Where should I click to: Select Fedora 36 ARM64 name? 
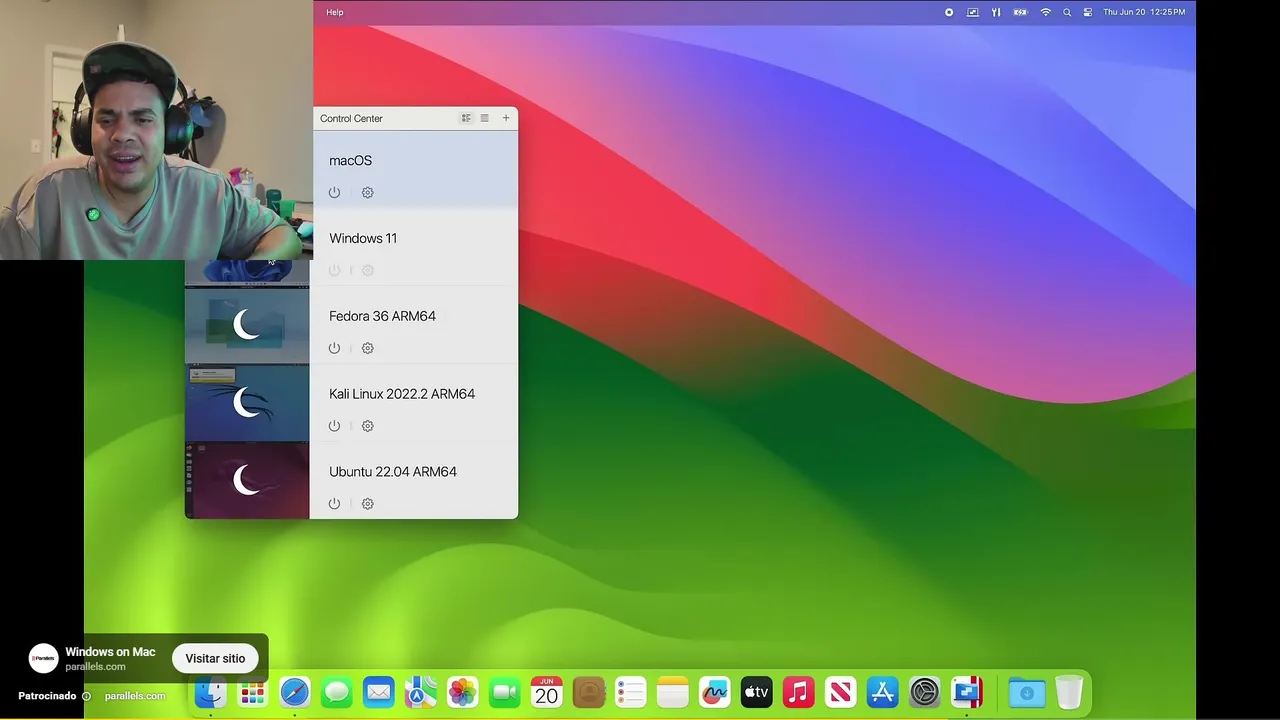[x=382, y=316]
